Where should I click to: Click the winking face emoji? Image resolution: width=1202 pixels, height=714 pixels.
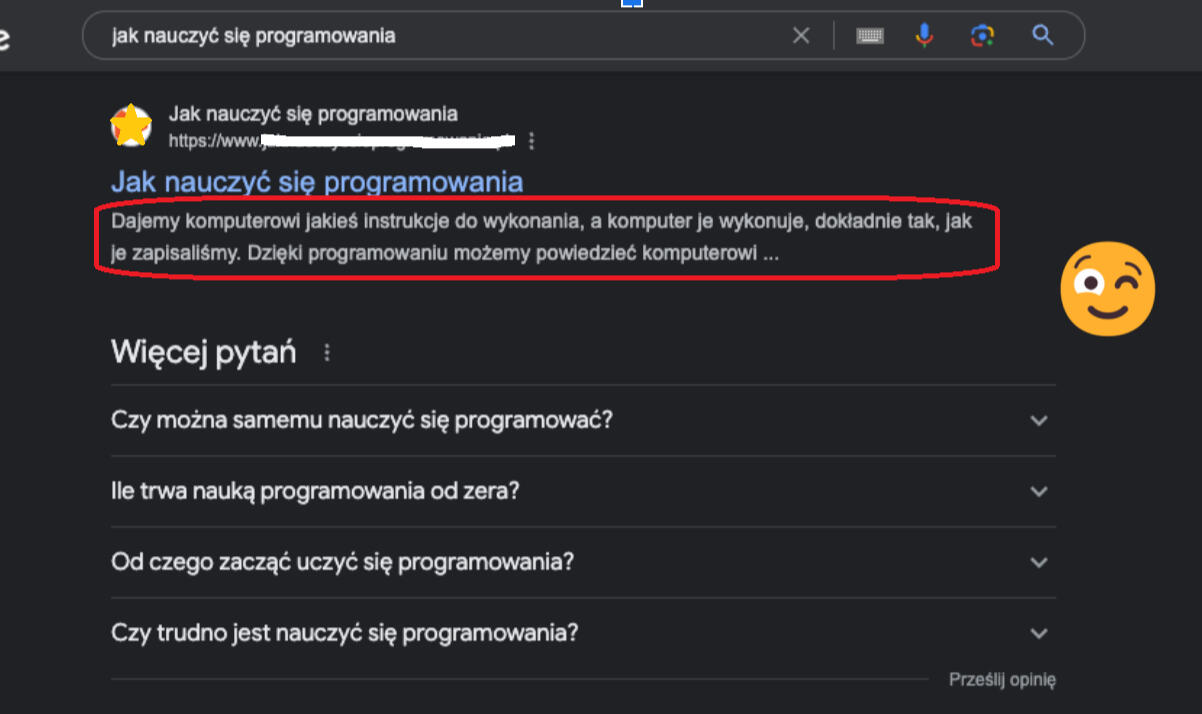(x=1107, y=288)
